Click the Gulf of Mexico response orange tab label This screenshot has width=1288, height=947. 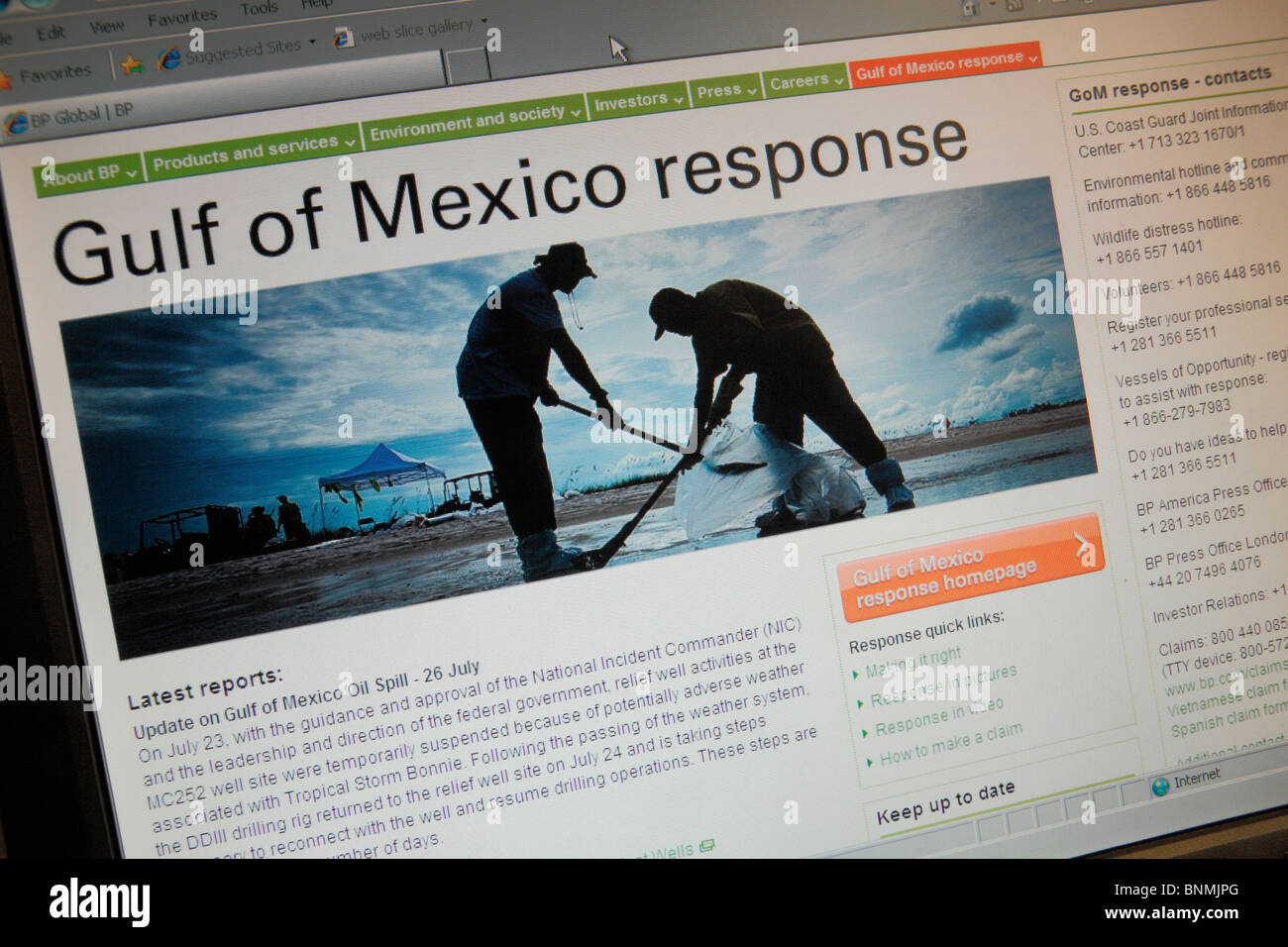(x=938, y=66)
